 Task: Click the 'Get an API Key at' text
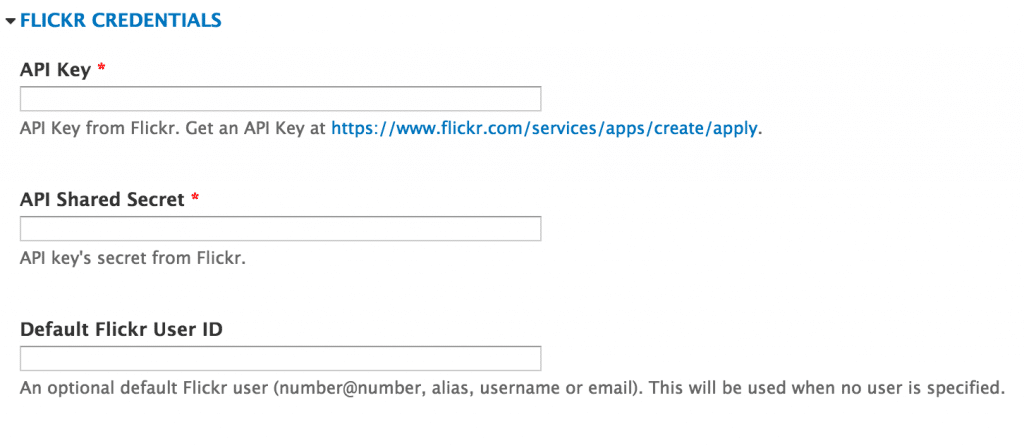255,129
